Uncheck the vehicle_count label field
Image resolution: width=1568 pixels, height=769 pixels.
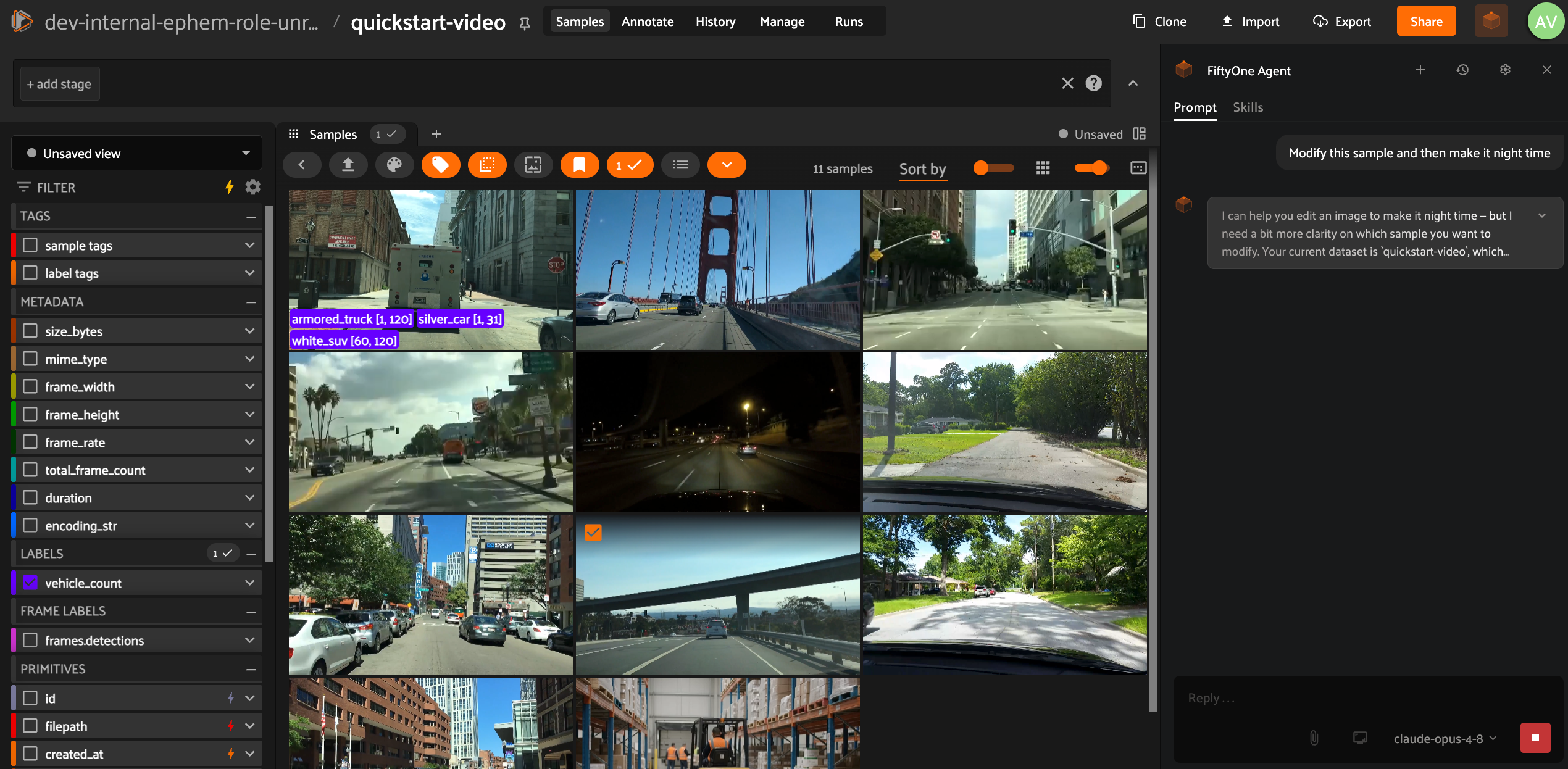[30, 583]
